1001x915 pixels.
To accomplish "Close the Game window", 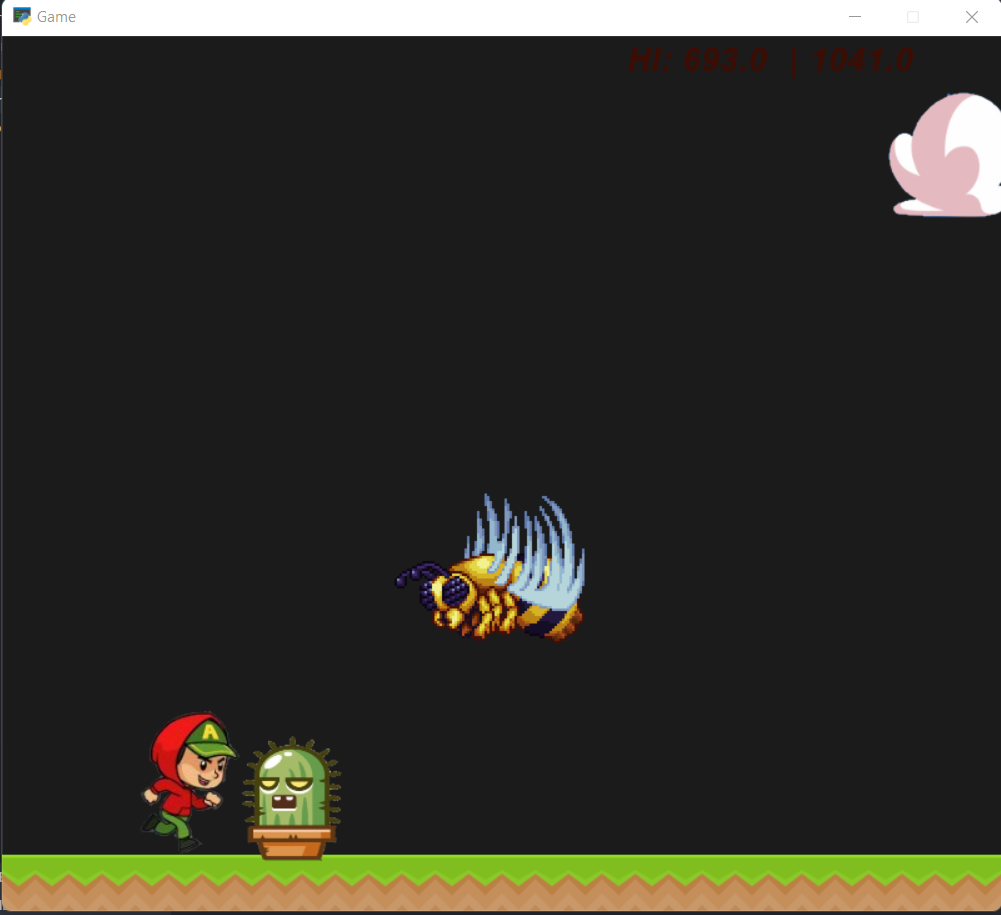I will pos(972,17).
